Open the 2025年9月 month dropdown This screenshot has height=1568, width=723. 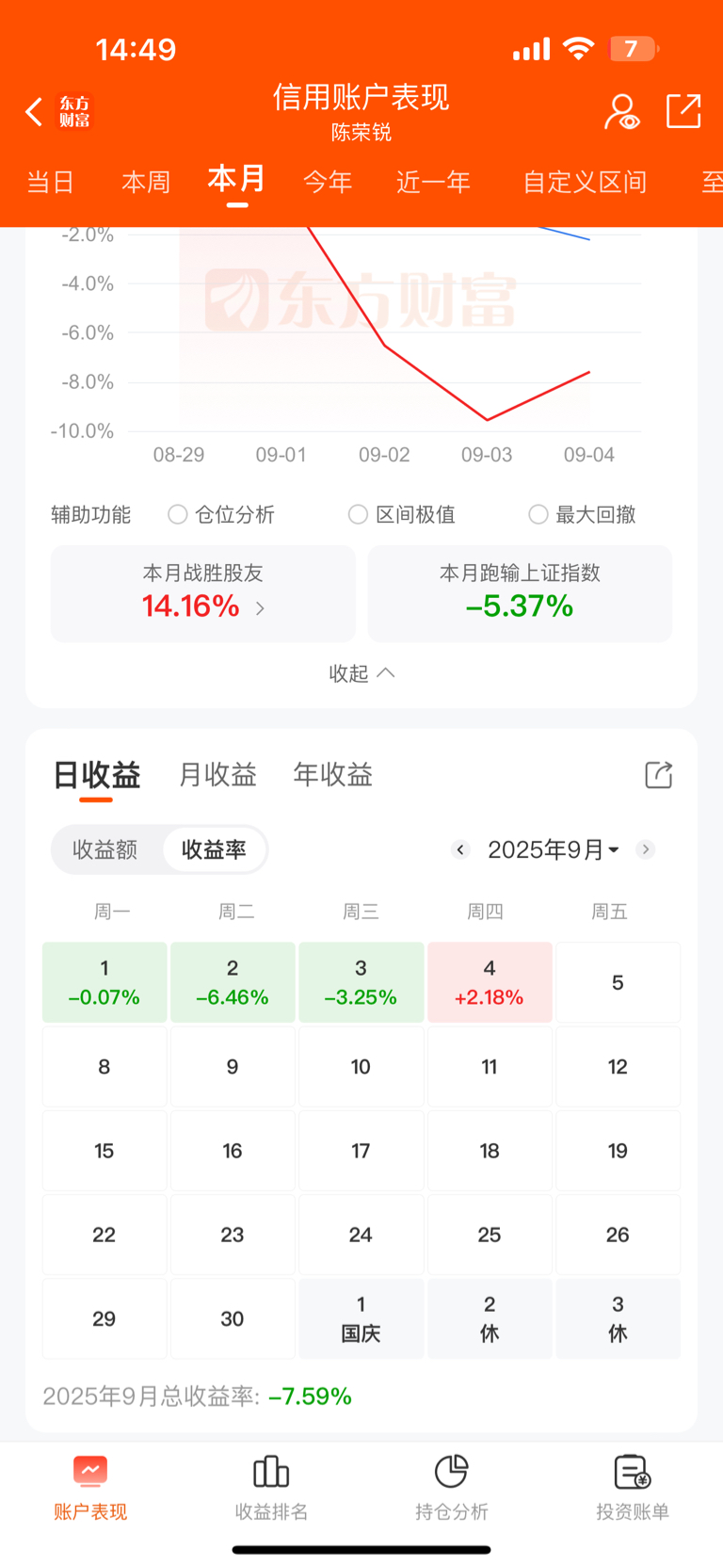pos(554,849)
